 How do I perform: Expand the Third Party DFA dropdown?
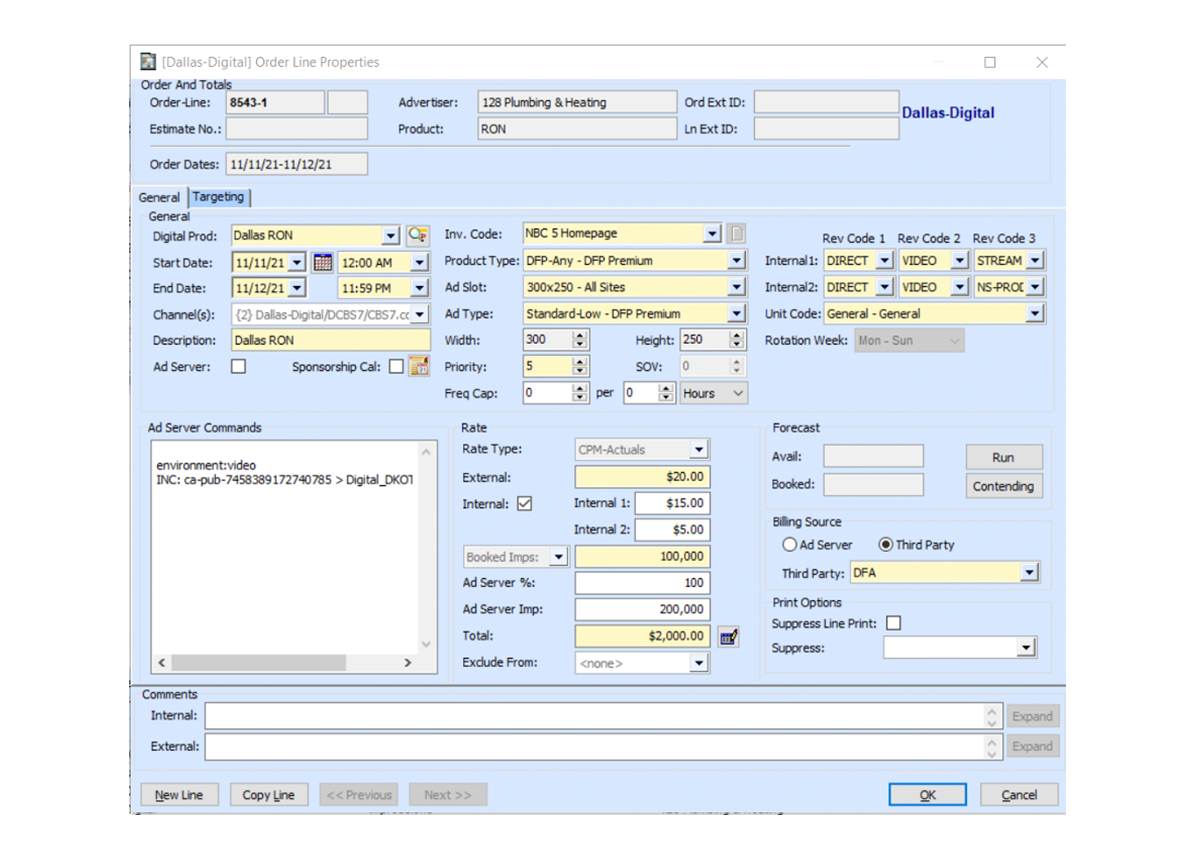tap(1029, 573)
